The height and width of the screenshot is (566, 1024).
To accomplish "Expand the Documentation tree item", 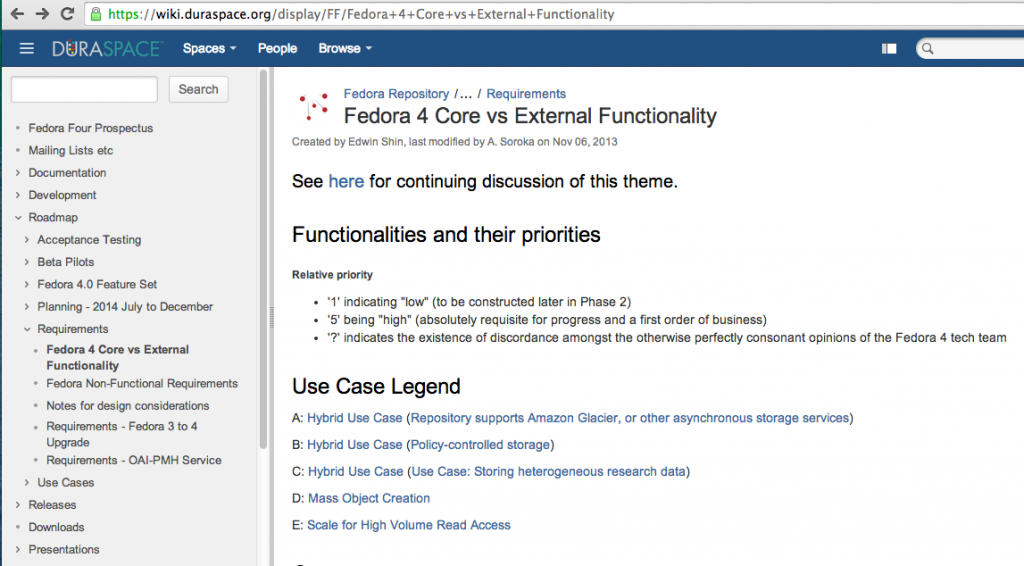I will (x=18, y=173).
